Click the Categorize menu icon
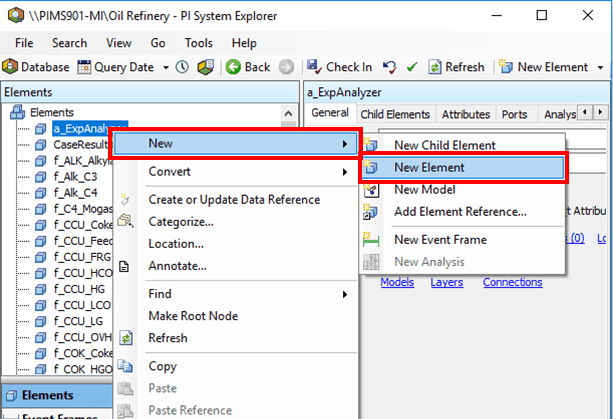 (x=125, y=221)
